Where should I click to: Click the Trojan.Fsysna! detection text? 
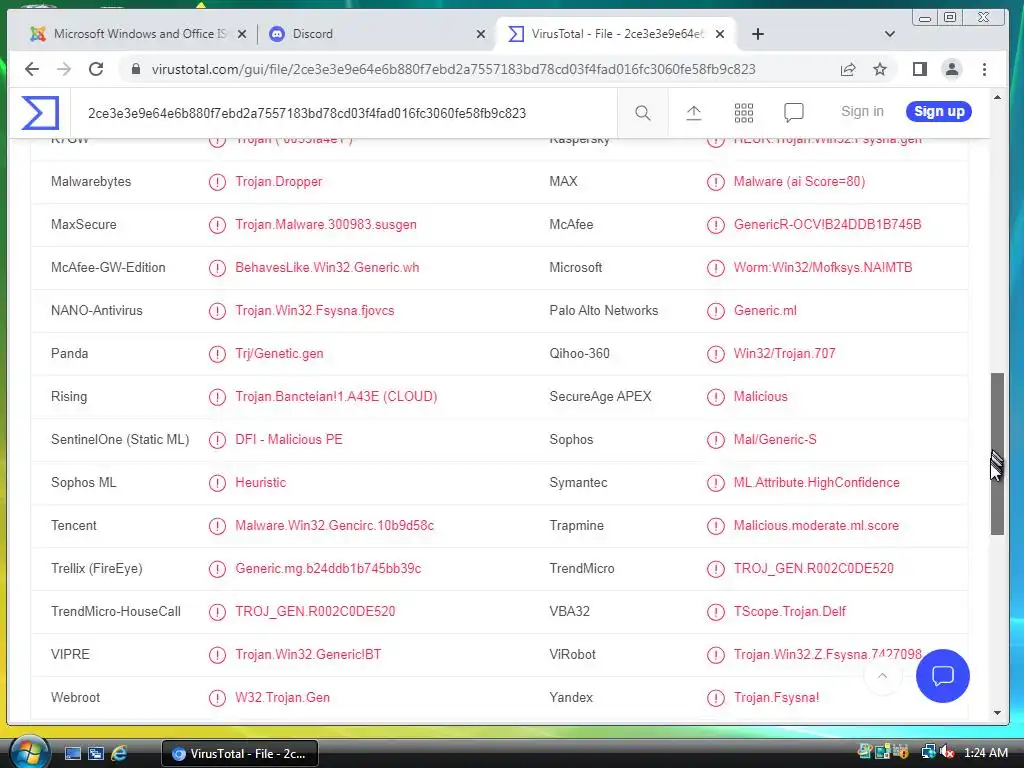(776, 697)
